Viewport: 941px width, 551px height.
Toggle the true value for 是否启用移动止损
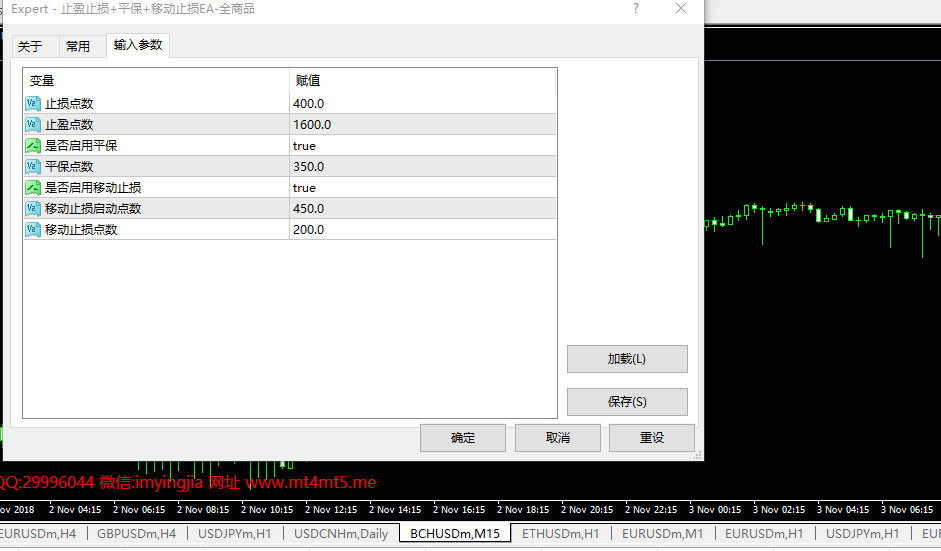point(422,188)
